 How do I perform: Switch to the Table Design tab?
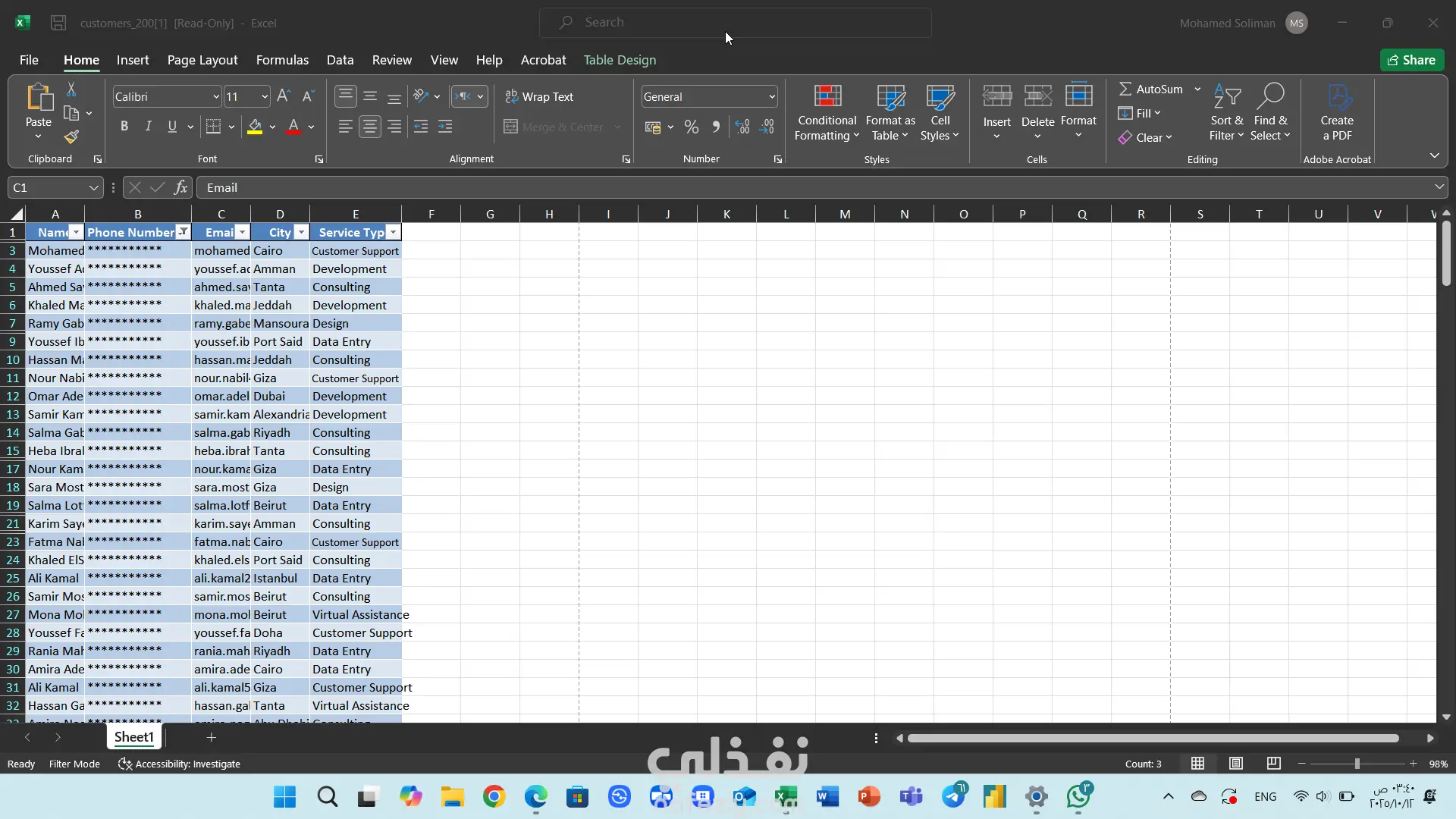[620, 60]
